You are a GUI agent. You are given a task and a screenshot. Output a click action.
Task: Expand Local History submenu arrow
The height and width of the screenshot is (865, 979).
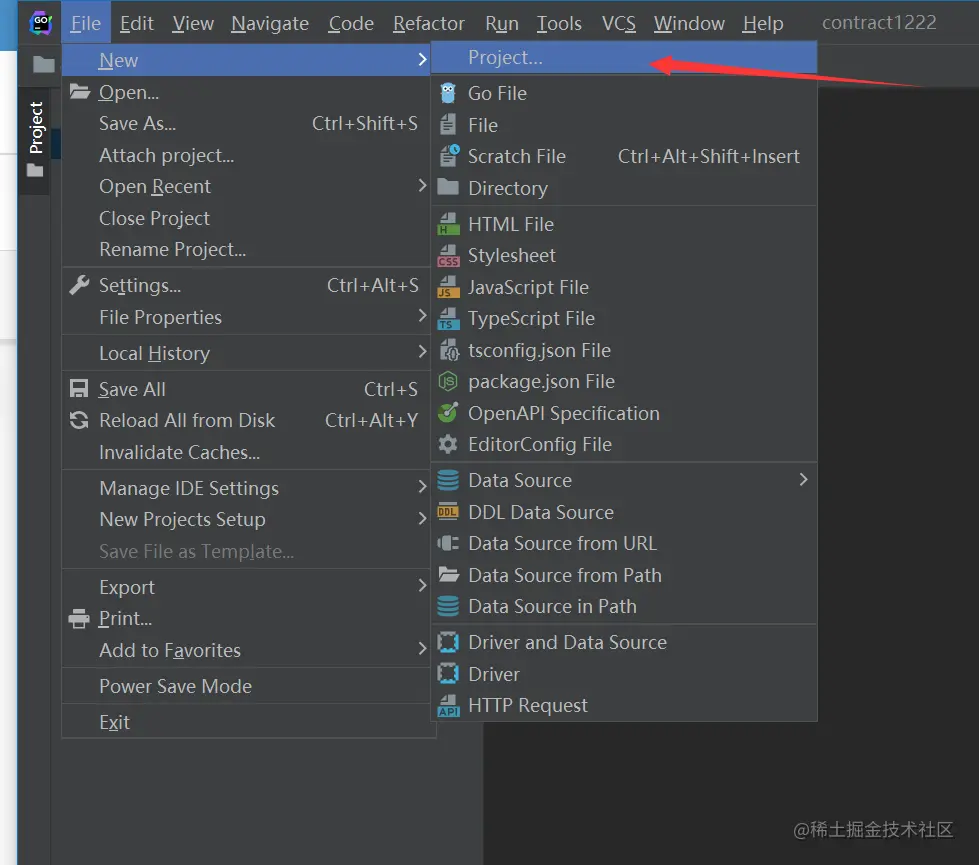pos(422,352)
